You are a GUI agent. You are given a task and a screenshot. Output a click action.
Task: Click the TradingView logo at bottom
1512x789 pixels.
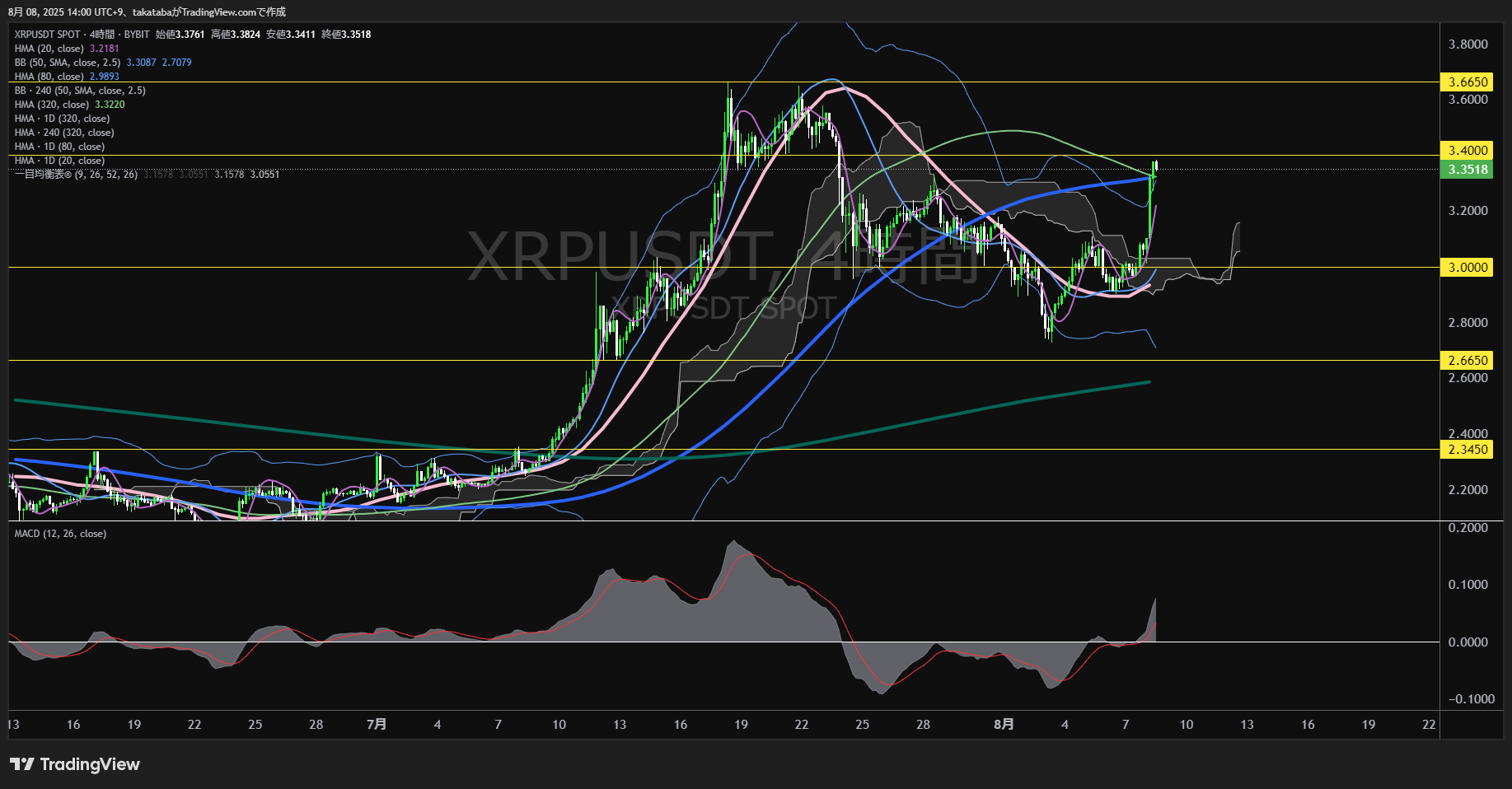click(75, 764)
